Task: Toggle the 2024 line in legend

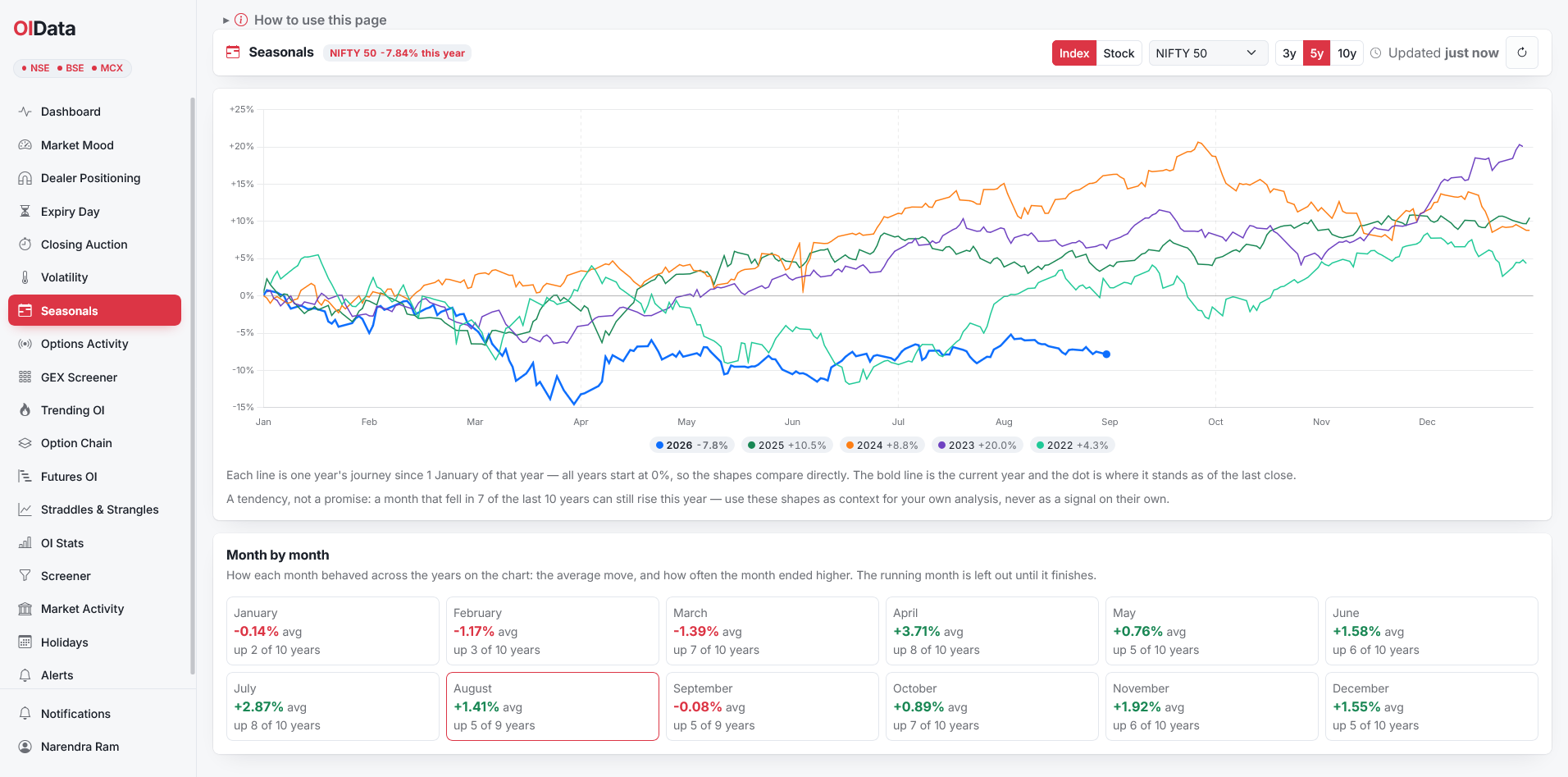Action: [882, 446]
